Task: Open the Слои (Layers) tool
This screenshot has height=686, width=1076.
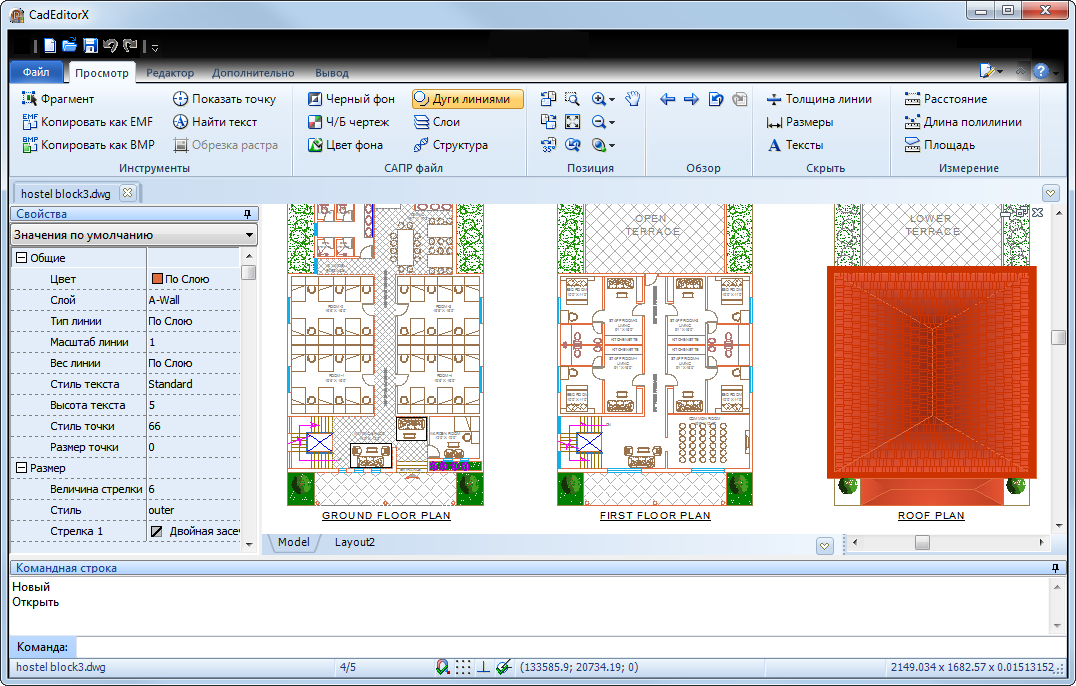Action: pos(436,122)
